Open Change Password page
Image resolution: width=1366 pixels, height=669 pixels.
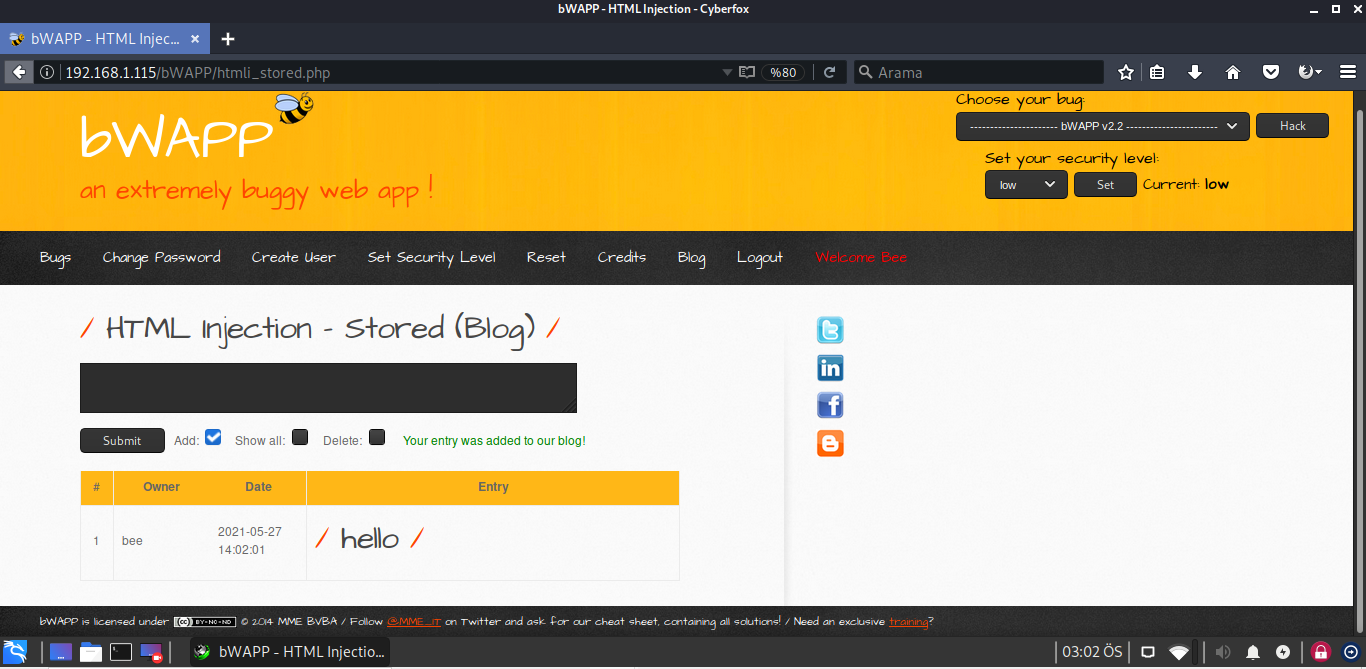tap(162, 258)
